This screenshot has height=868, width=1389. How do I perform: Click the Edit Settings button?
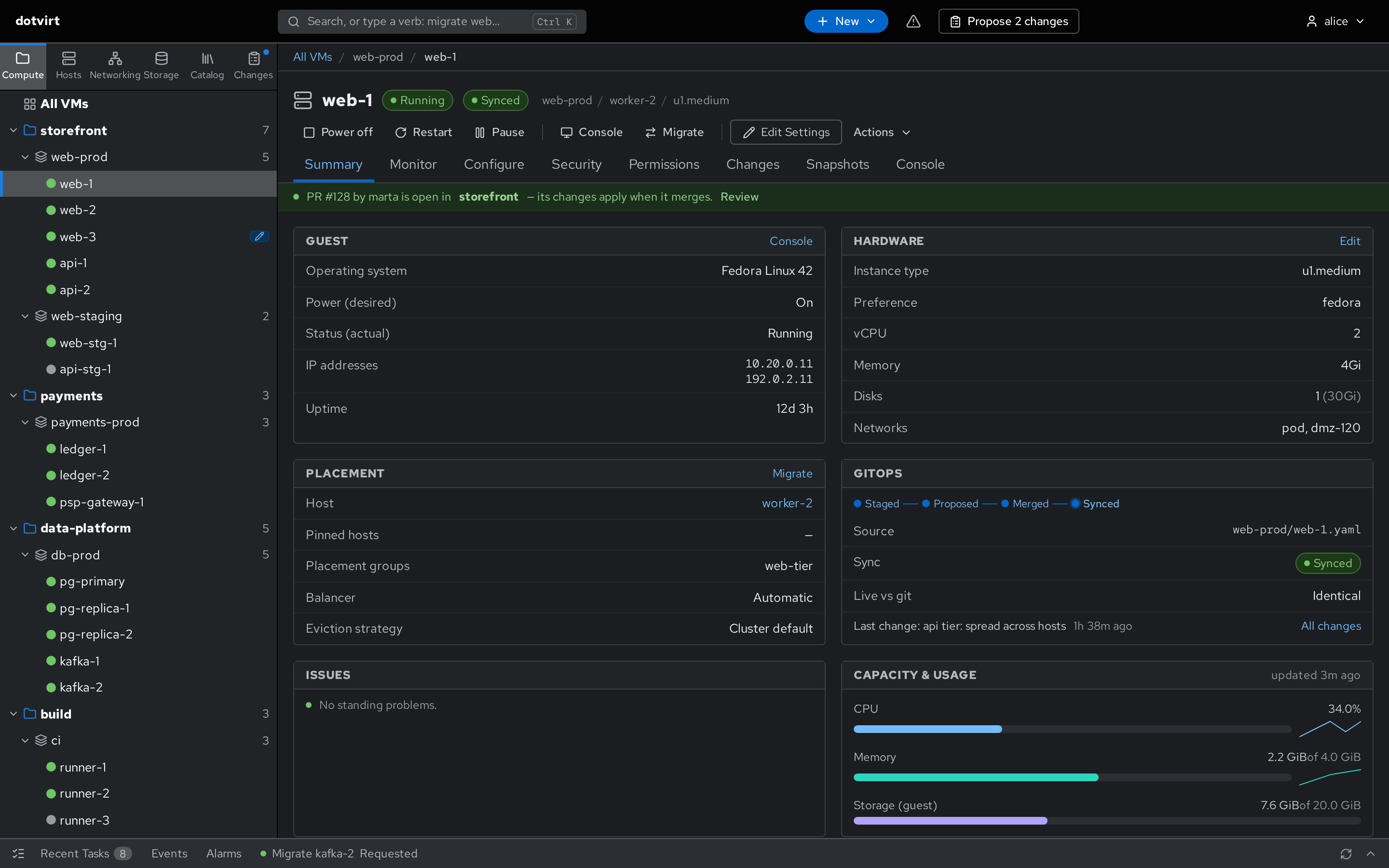786,132
